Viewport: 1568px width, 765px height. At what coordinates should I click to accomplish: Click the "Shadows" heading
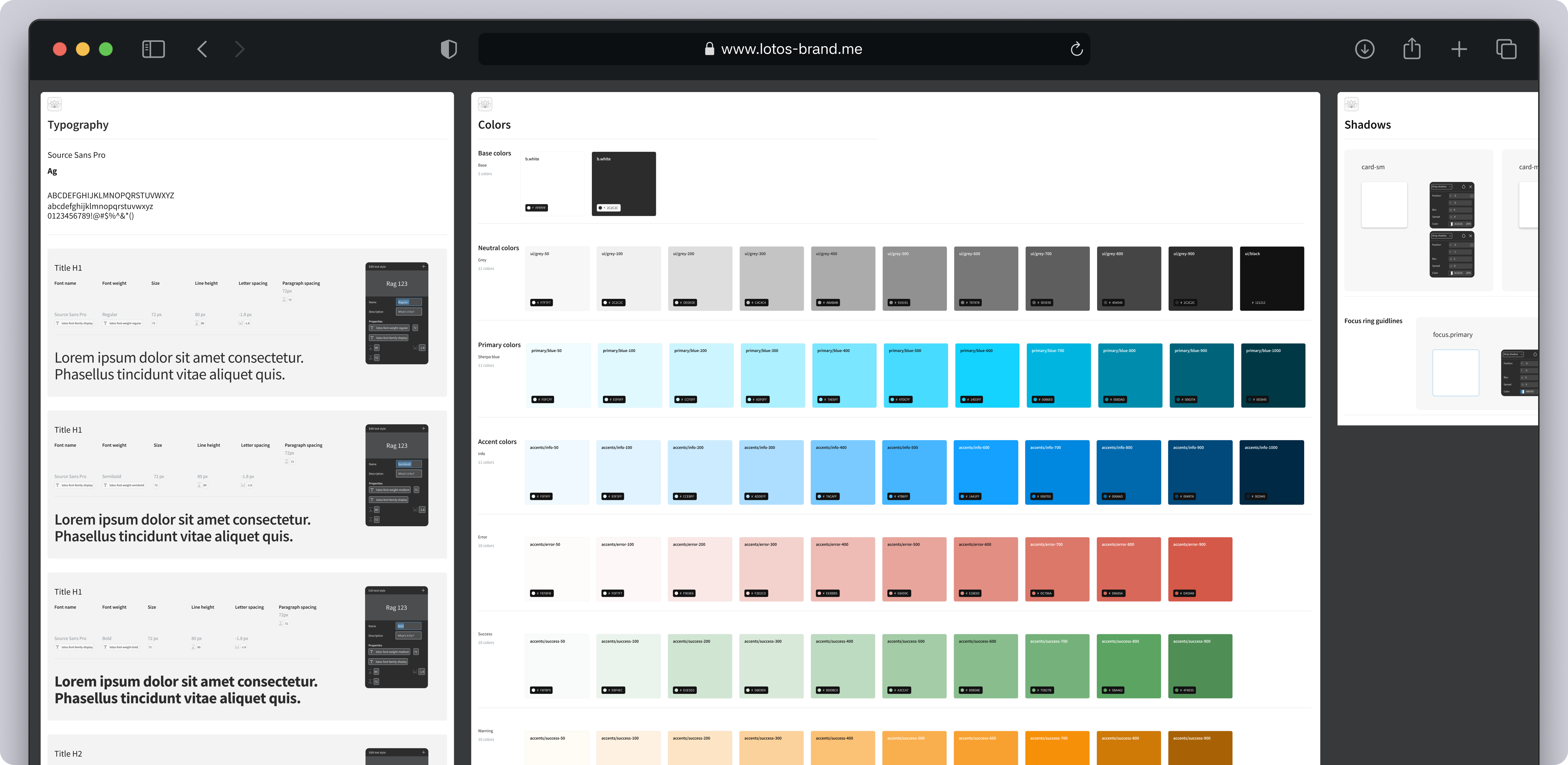(x=1367, y=125)
